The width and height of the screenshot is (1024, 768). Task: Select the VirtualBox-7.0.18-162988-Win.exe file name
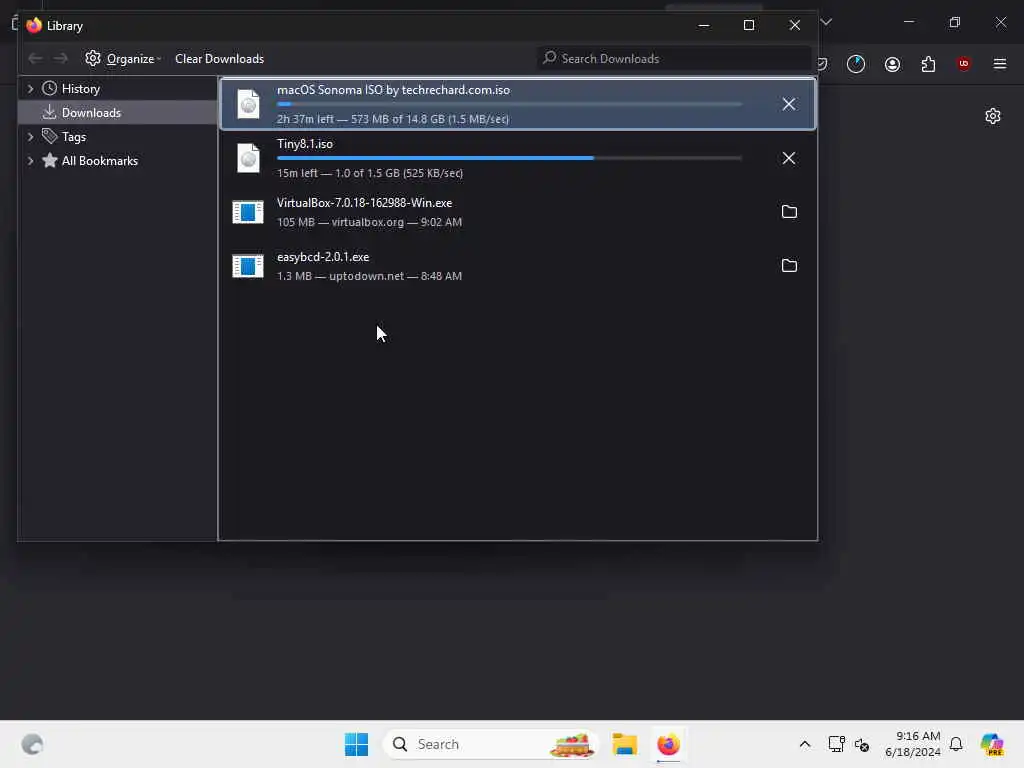[364, 203]
